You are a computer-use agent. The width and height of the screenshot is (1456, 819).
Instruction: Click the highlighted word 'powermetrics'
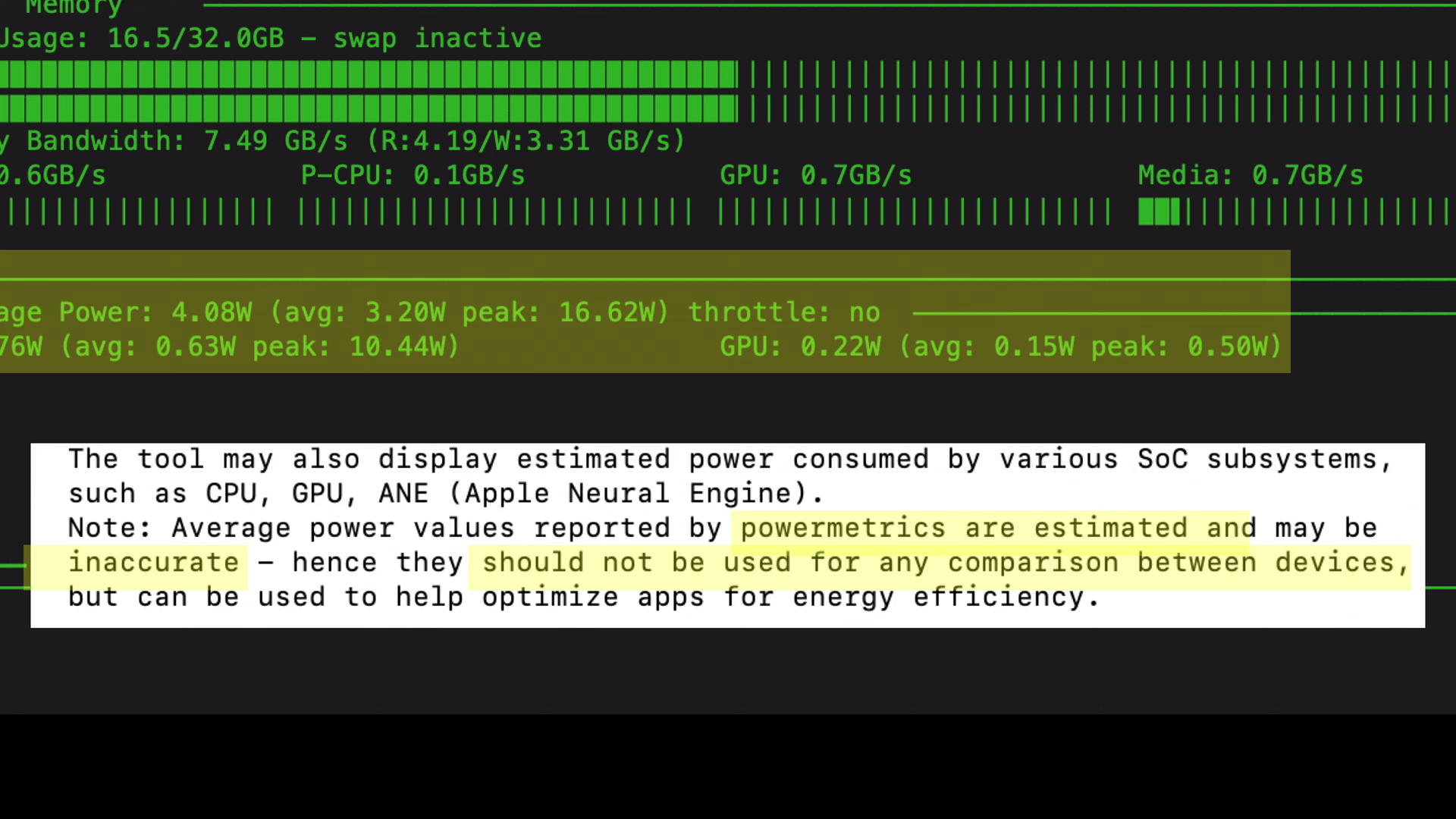(843, 528)
